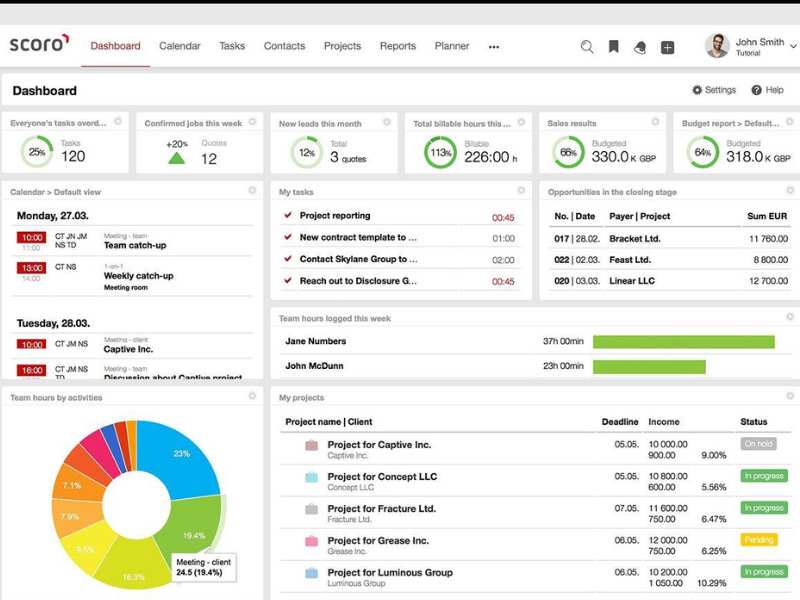This screenshot has height=600, width=800.
Task: Open the Planner tab
Action: [x=452, y=46]
